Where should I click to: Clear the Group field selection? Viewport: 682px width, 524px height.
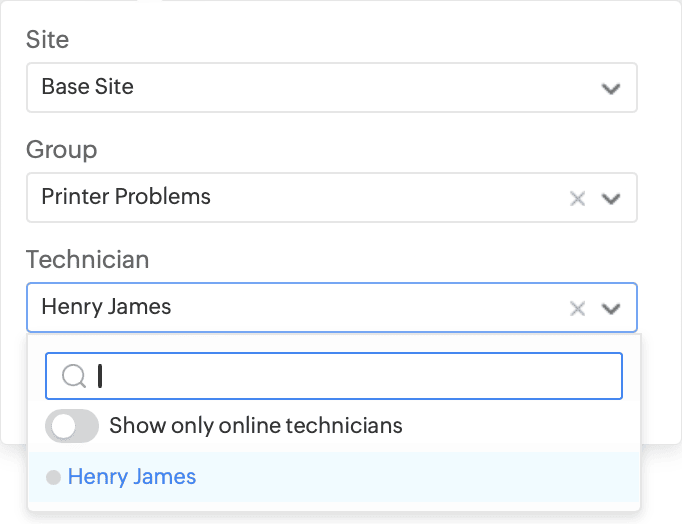(x=577, y=198)
